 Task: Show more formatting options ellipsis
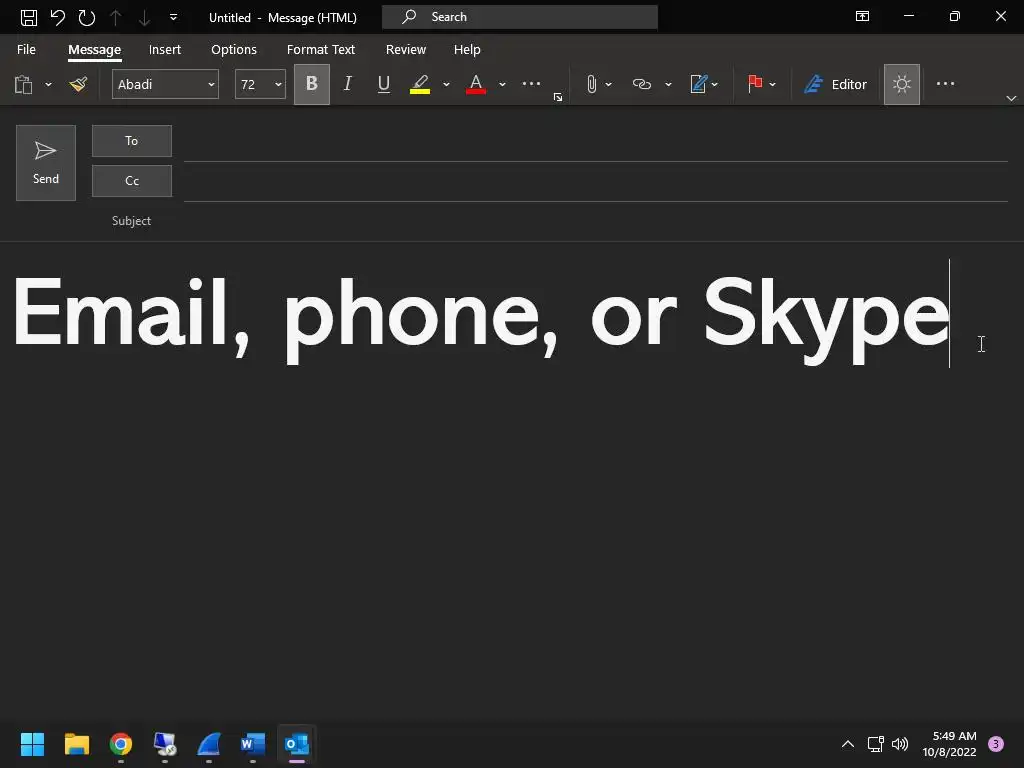click(x=531, y=84)
